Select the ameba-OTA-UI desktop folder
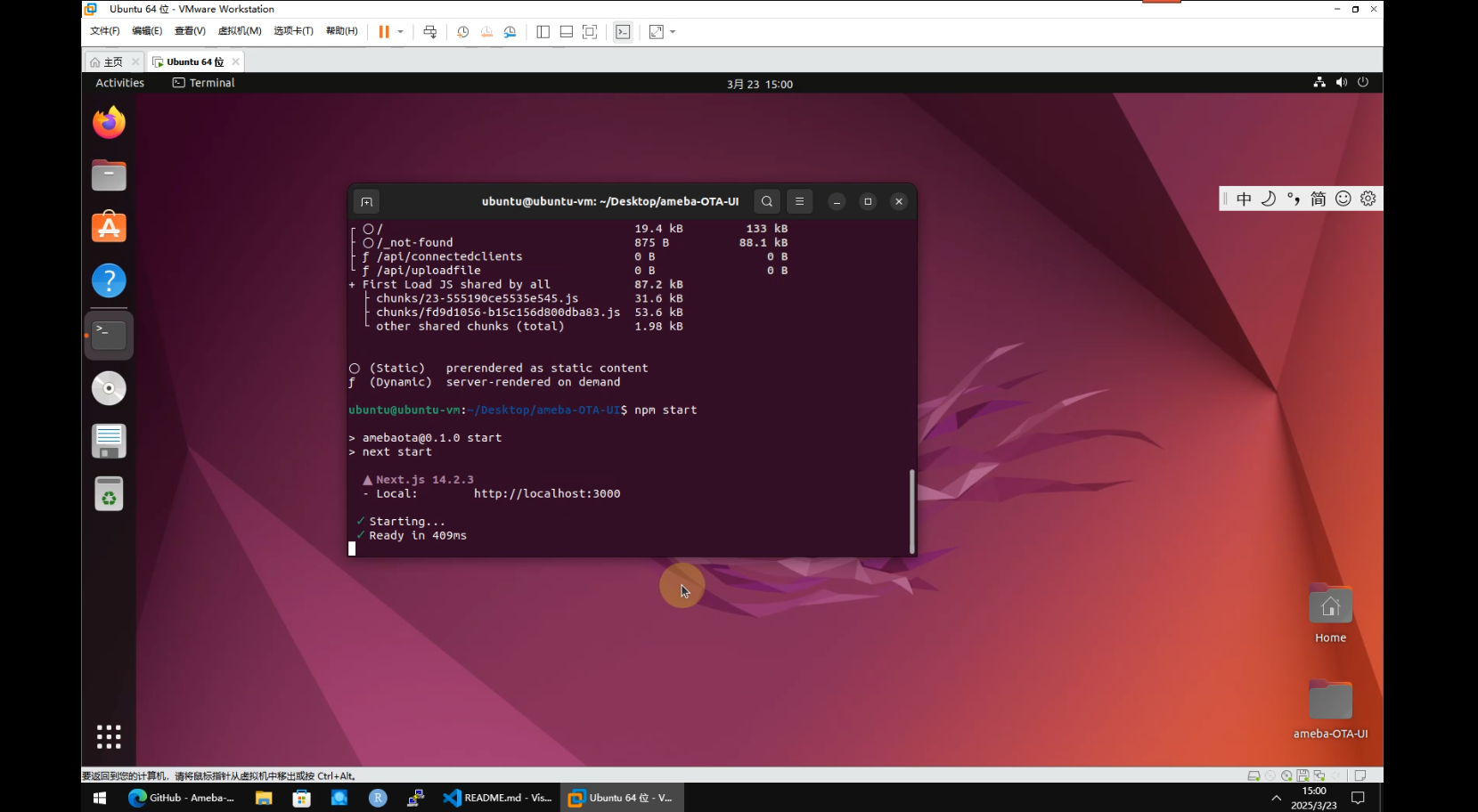 pos(1331,710)
